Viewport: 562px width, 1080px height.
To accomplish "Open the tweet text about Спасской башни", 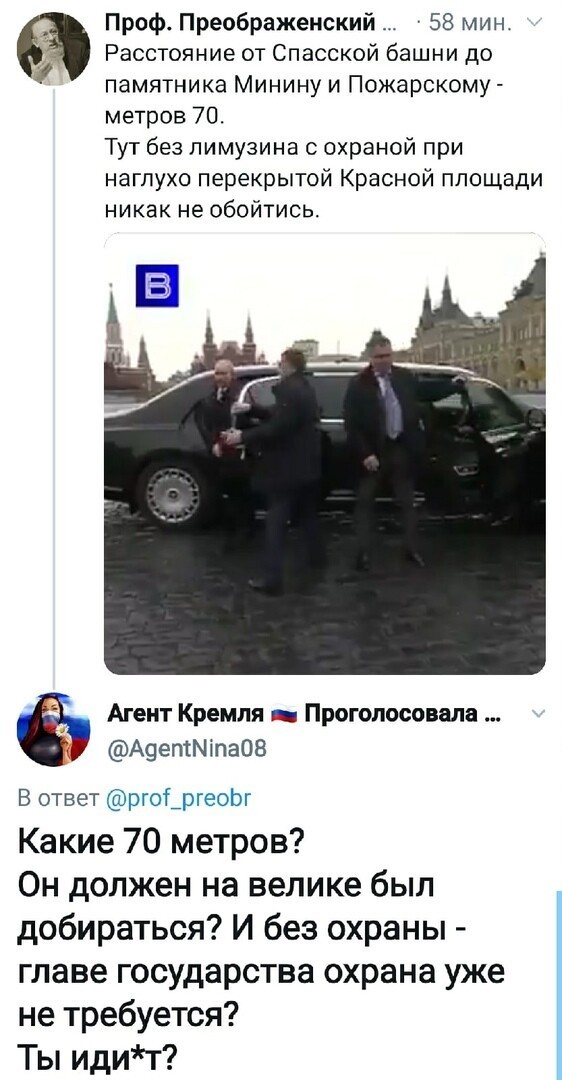I will 324,129.
